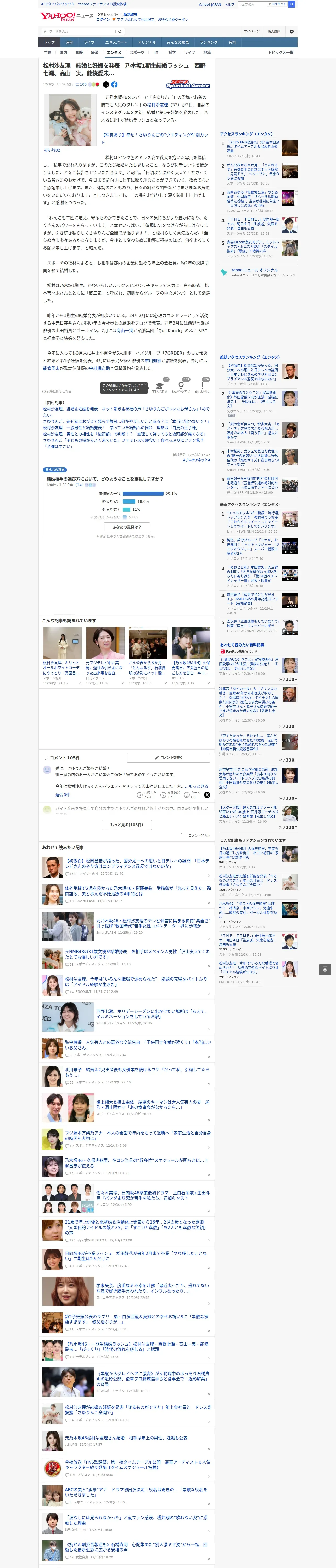Click back-to-top arrow button
This screenshot has height=1568, width=336.
tap(325, 969)
